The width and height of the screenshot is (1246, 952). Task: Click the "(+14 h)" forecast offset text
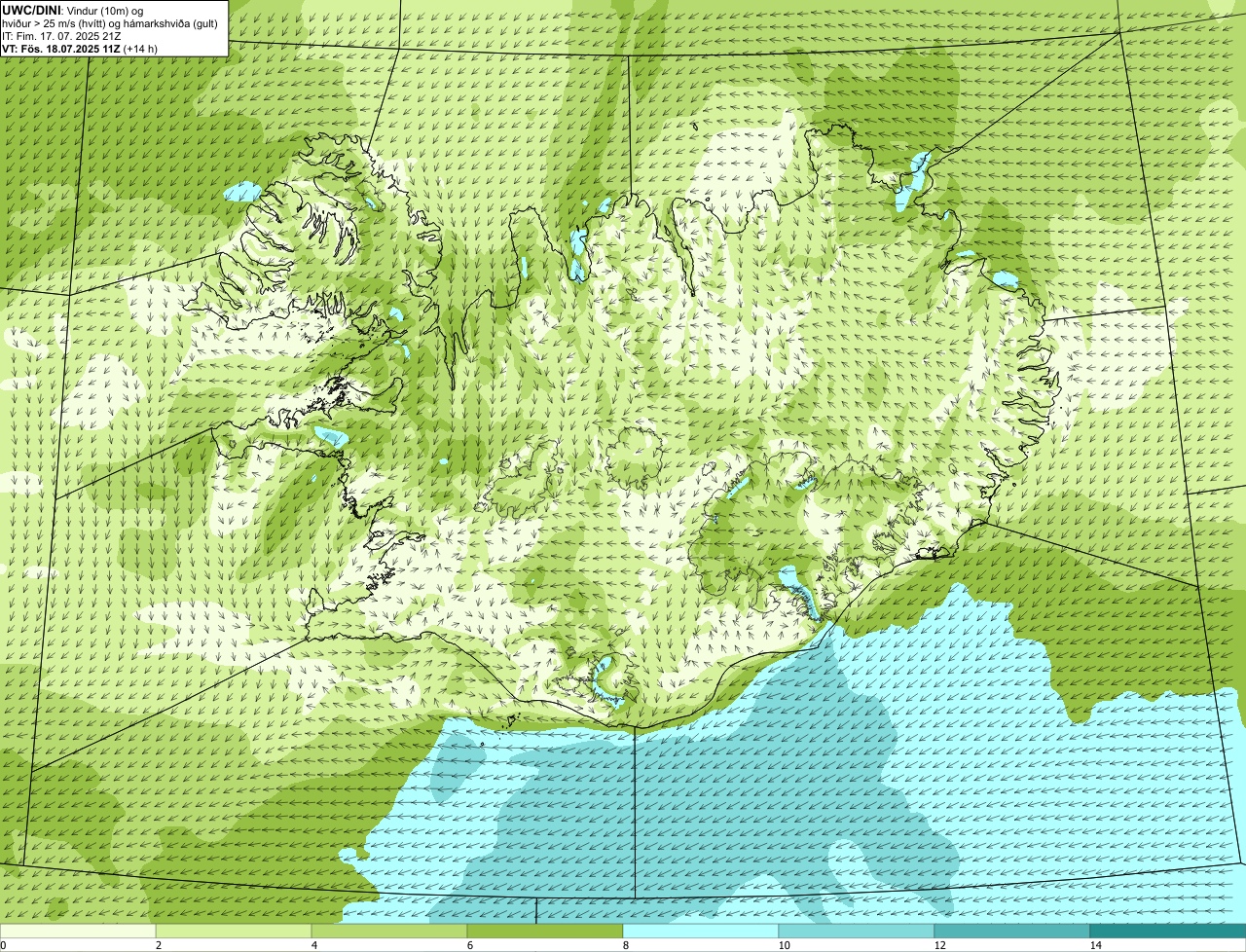(x=140, y=49)
